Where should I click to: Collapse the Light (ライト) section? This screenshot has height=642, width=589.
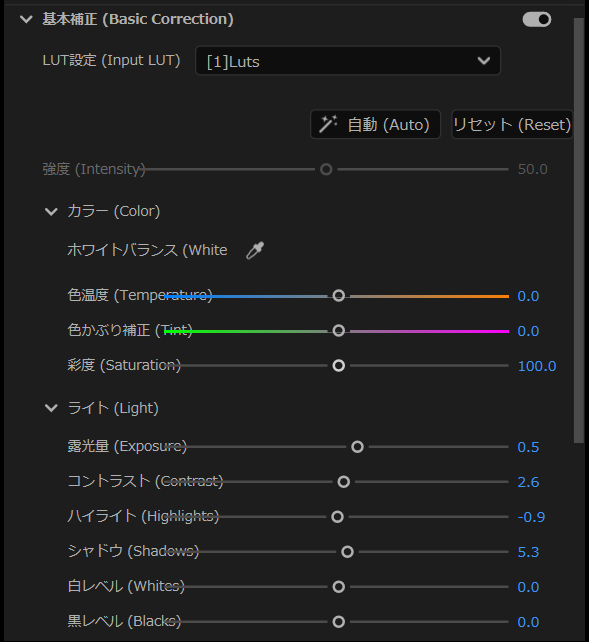coord(51,408)
